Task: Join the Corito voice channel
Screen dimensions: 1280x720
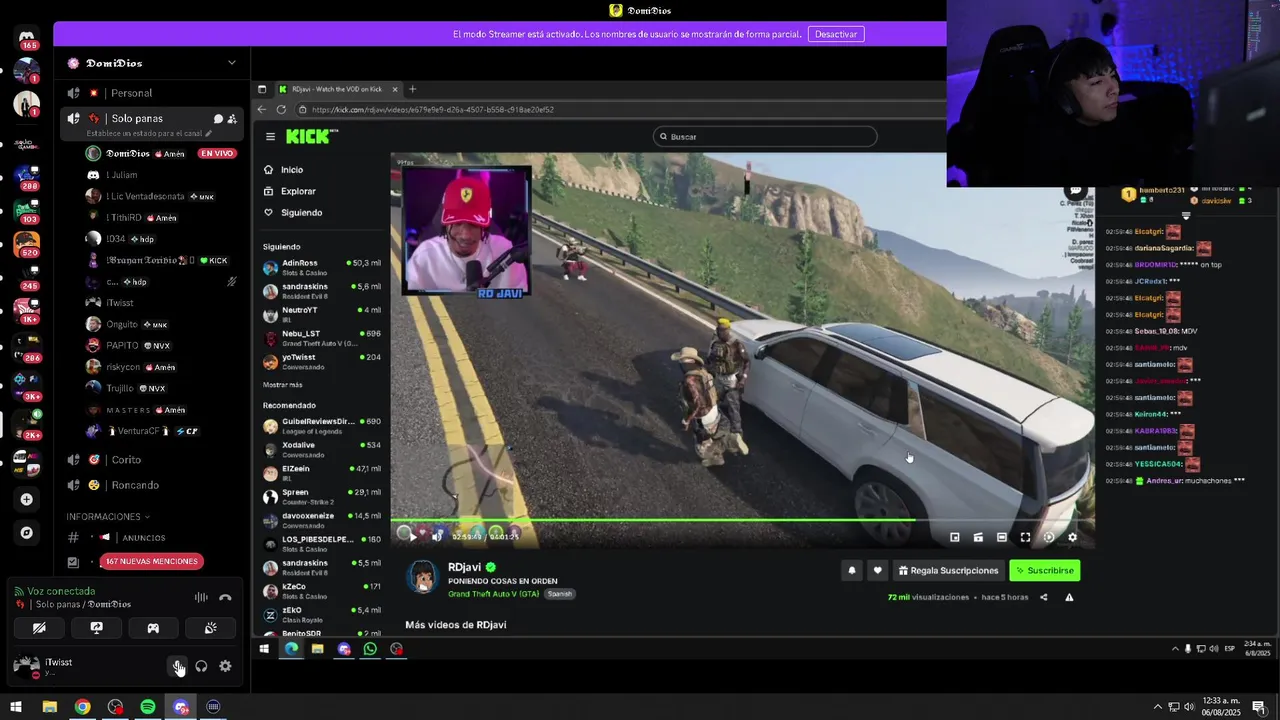Action: pyautogui.click(x=152, y=460)
